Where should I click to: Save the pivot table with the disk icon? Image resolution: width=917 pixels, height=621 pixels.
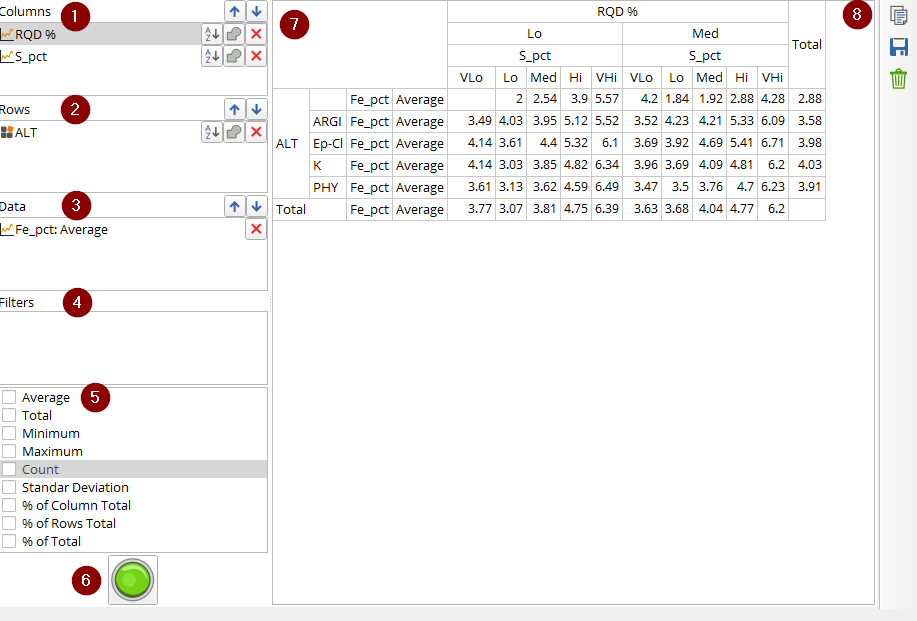[x=898, y=47]
